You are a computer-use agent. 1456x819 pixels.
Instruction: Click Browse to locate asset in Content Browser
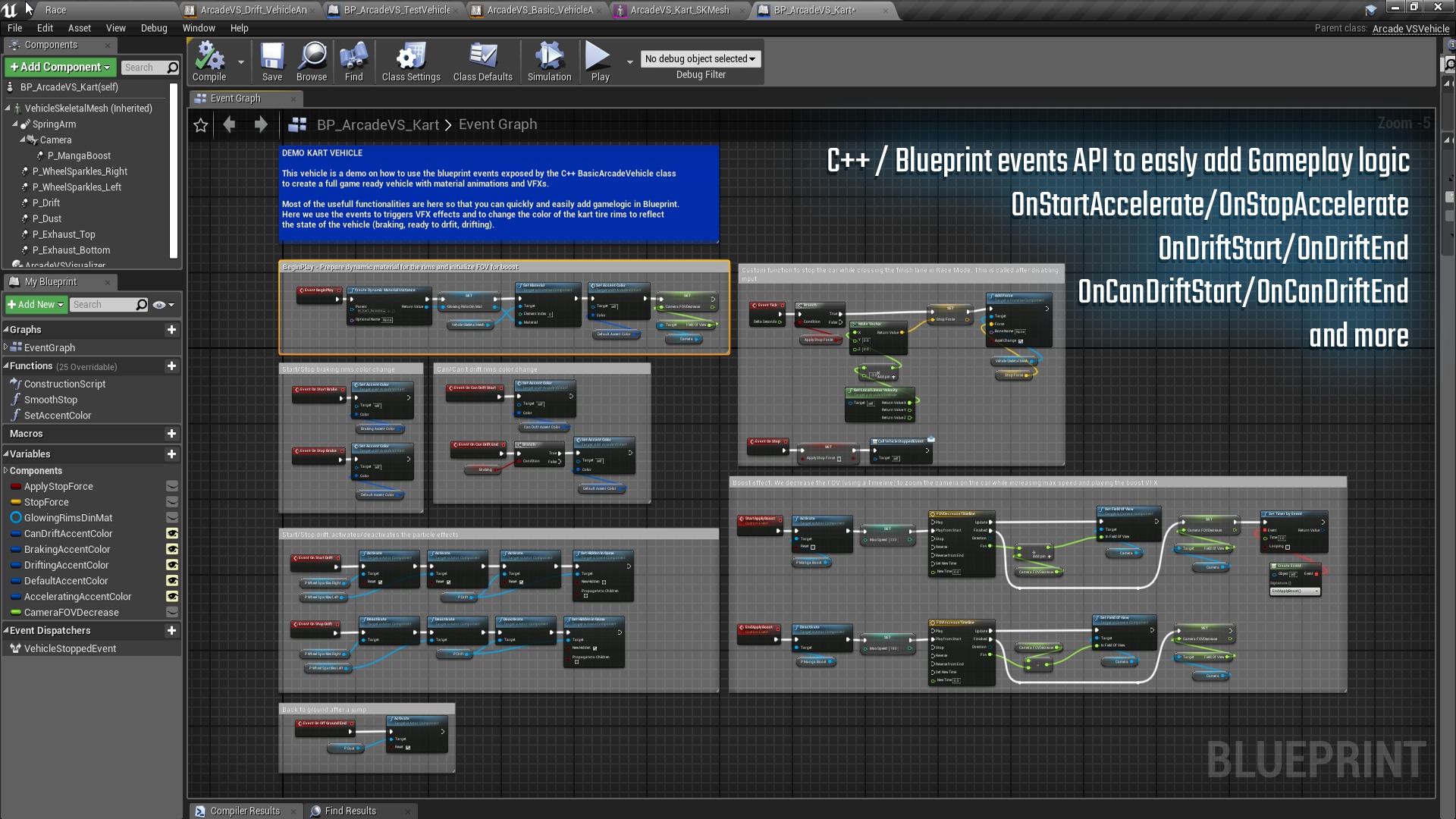point(311,61)
